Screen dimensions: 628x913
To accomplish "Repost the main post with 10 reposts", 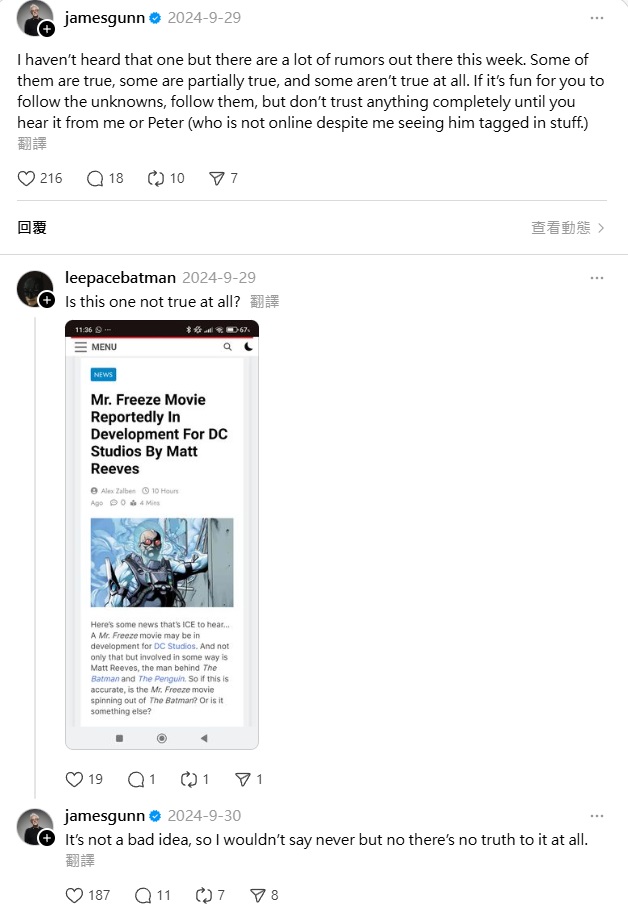I will coord(156,178).
